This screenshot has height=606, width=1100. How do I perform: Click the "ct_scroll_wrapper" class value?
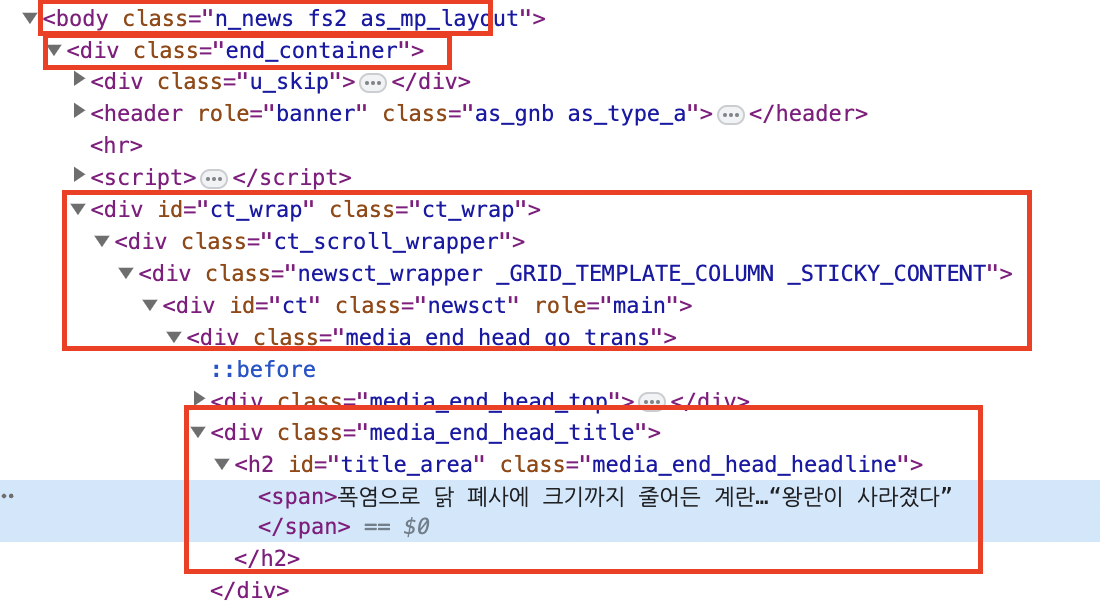pos(386,242)
